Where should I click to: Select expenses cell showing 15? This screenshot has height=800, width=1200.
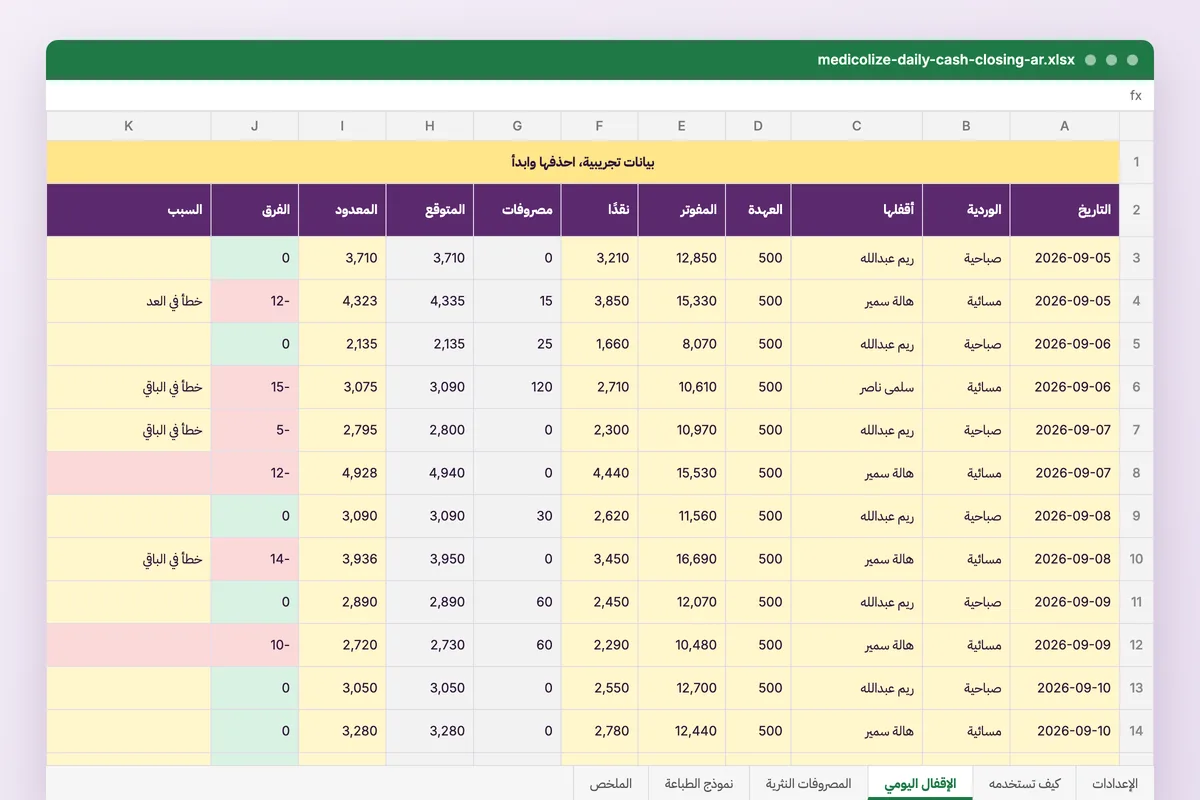click(x=517, y=301)
